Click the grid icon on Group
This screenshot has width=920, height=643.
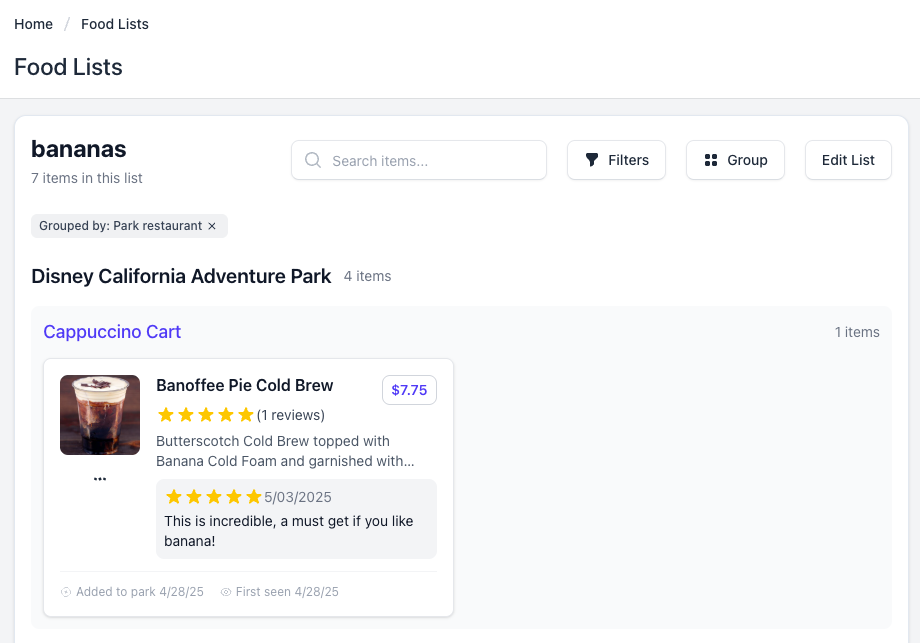pyautogui.click(x=711, y=160)
